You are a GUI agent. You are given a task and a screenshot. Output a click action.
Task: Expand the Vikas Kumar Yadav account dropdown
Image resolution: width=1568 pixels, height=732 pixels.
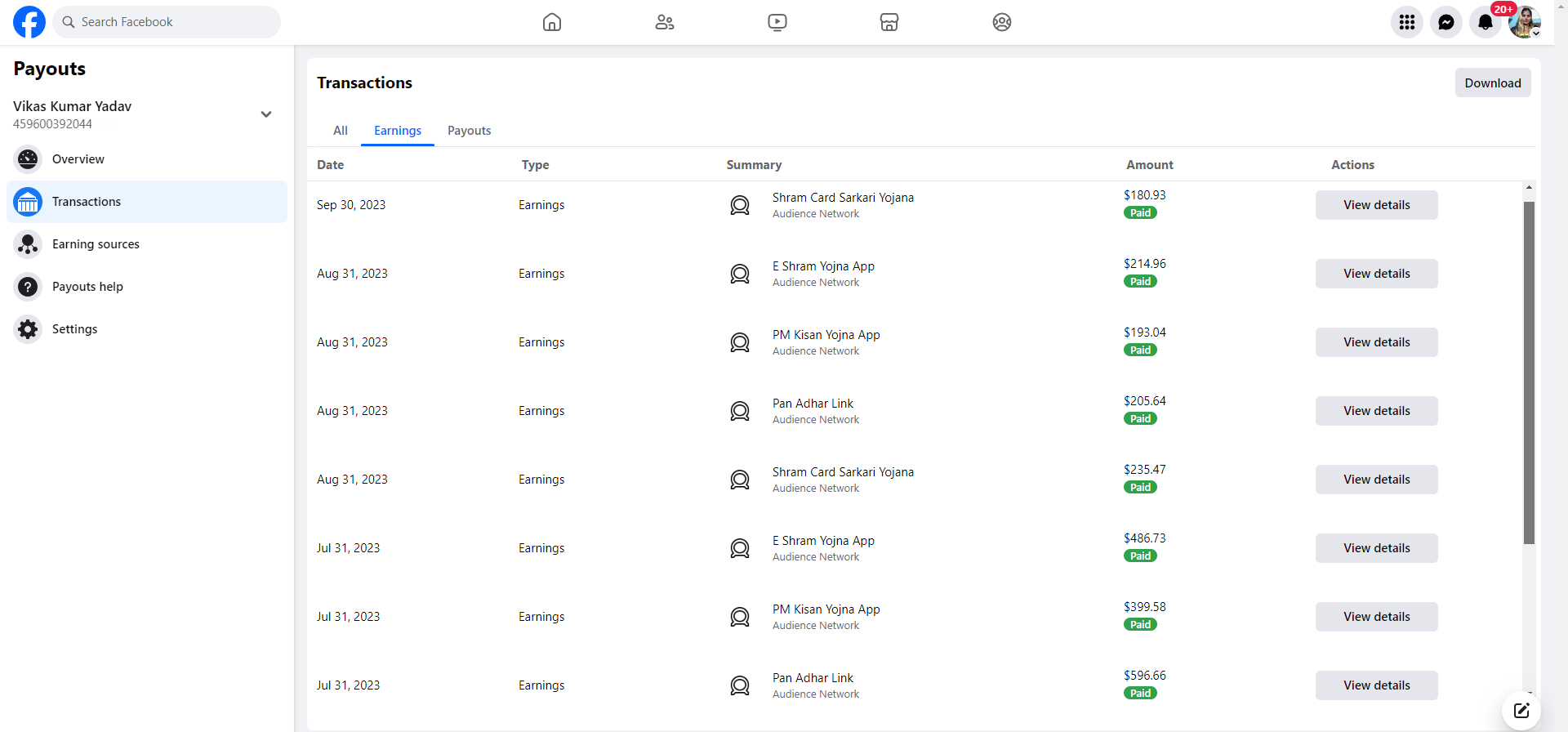click(266, 114)
